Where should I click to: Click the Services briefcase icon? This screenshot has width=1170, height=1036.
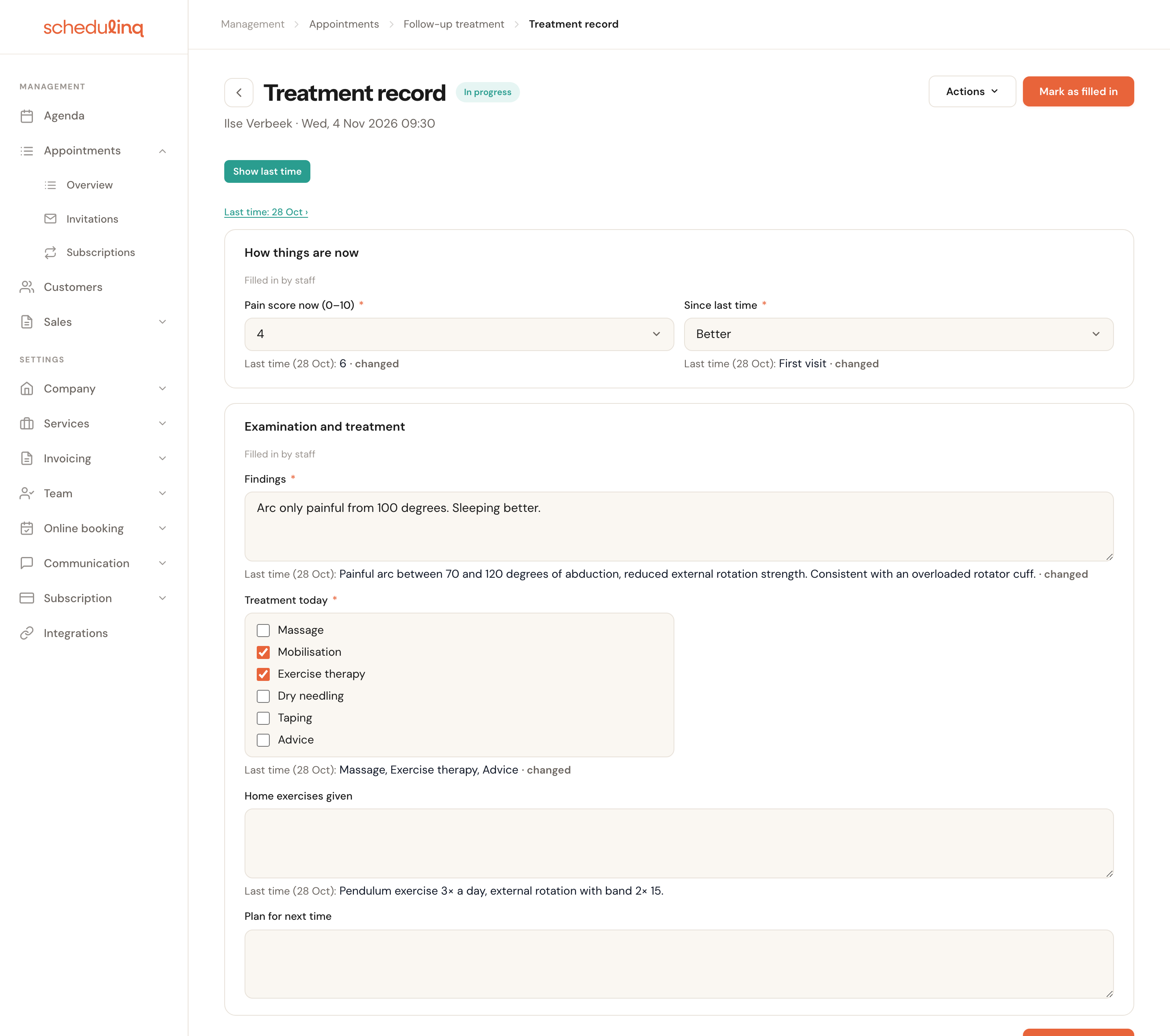pos(27,424)
